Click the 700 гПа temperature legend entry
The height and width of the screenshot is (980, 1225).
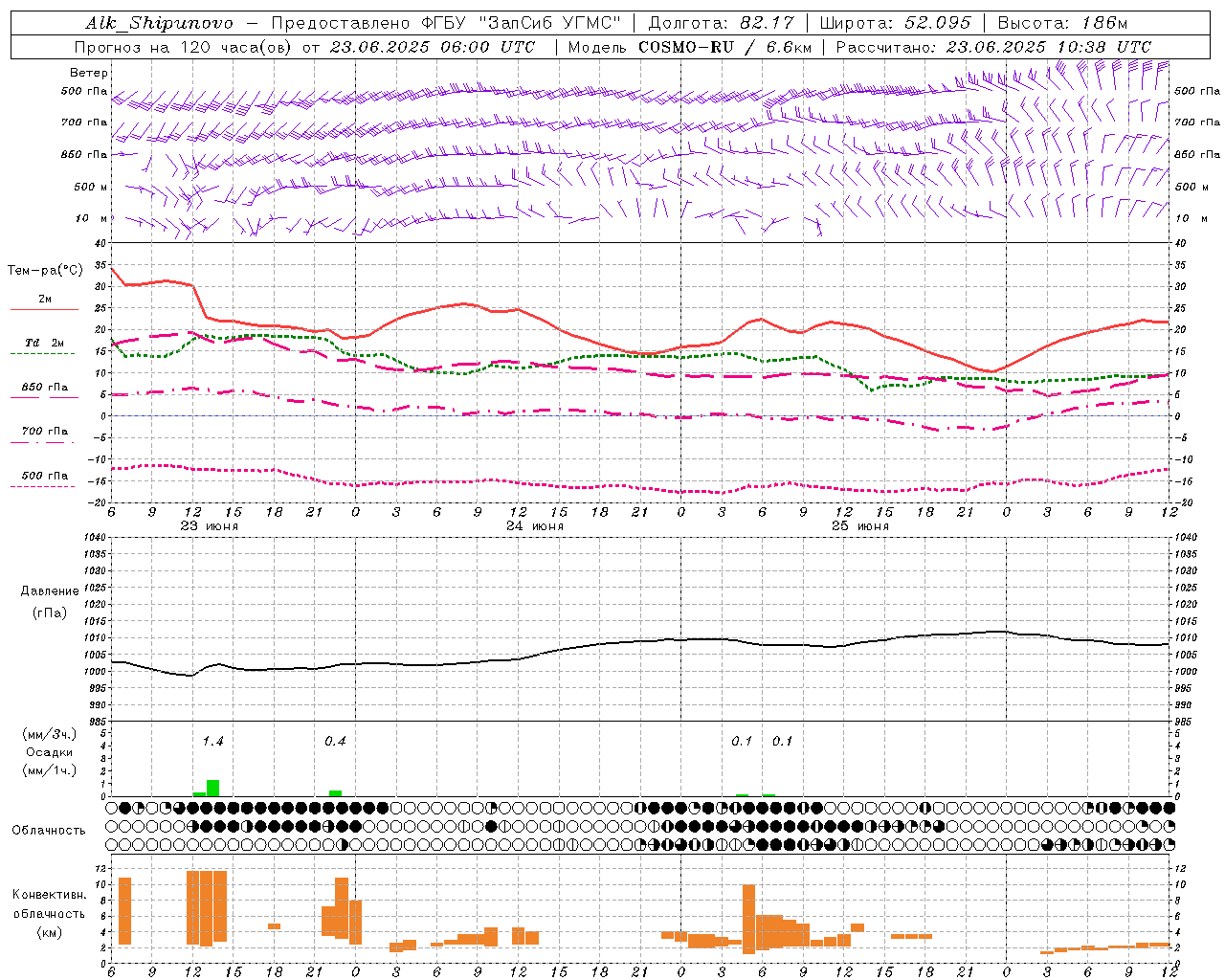pyautogui.click(x=45, y=431)
